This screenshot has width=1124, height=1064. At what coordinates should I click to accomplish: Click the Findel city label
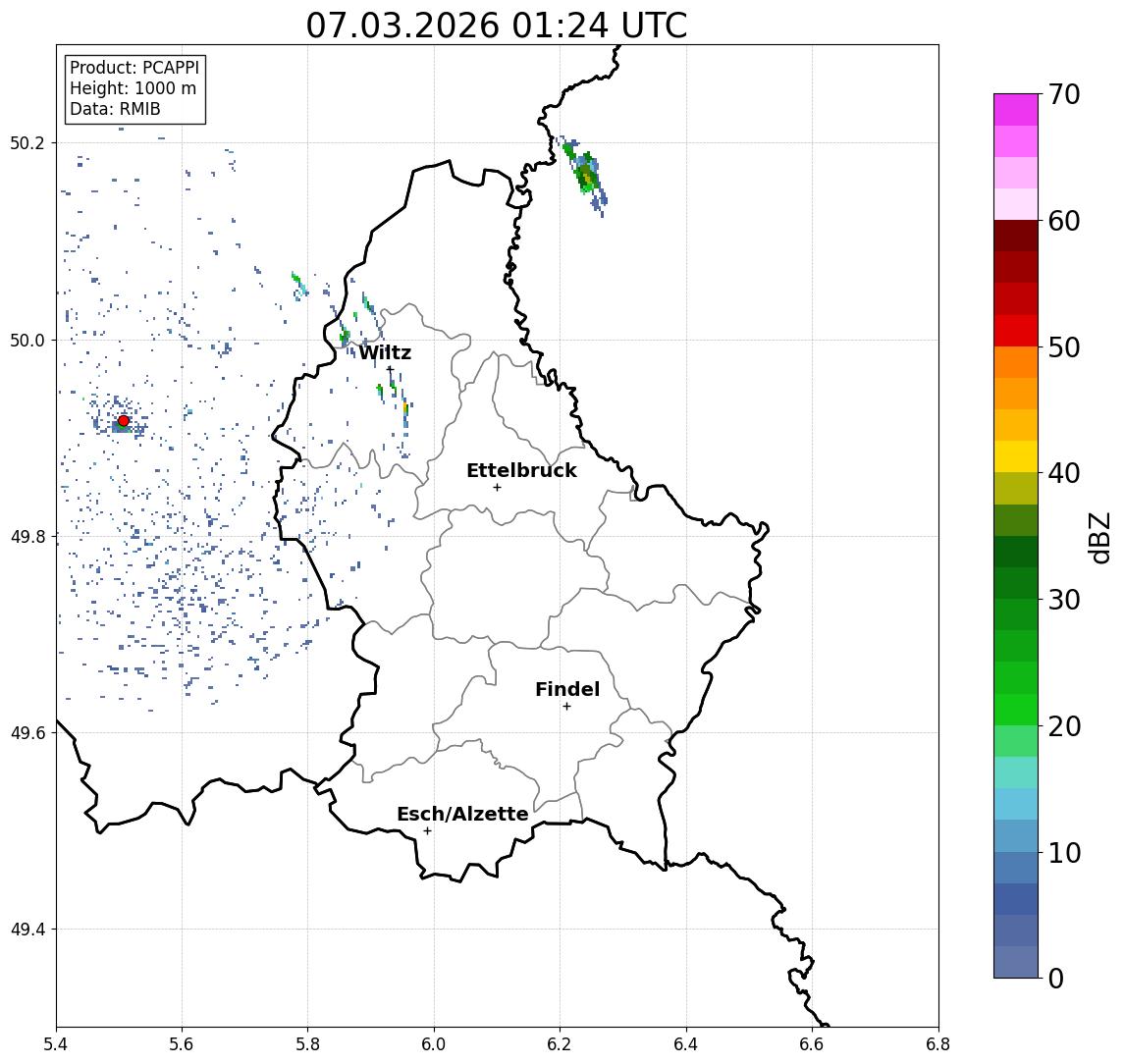pyautogui.click(x=567, y=689)
